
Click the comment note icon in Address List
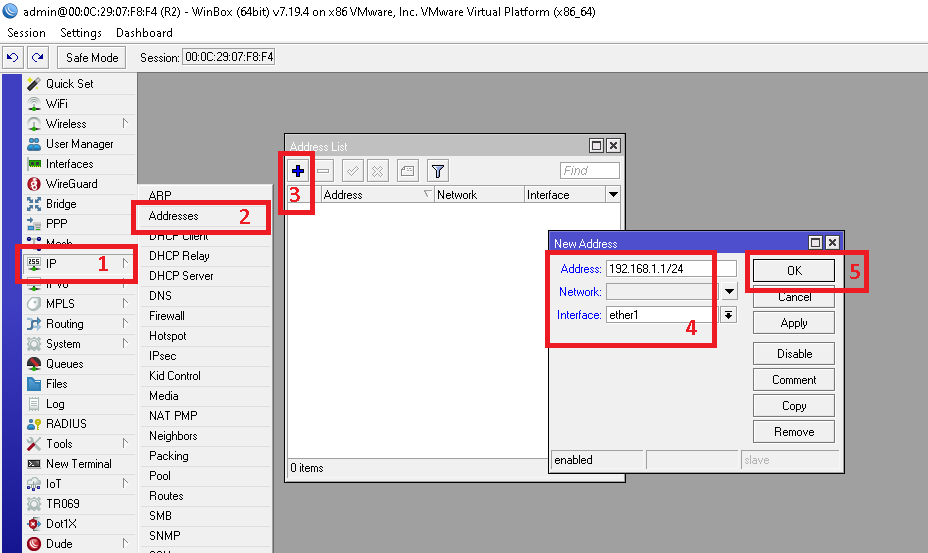407,170
